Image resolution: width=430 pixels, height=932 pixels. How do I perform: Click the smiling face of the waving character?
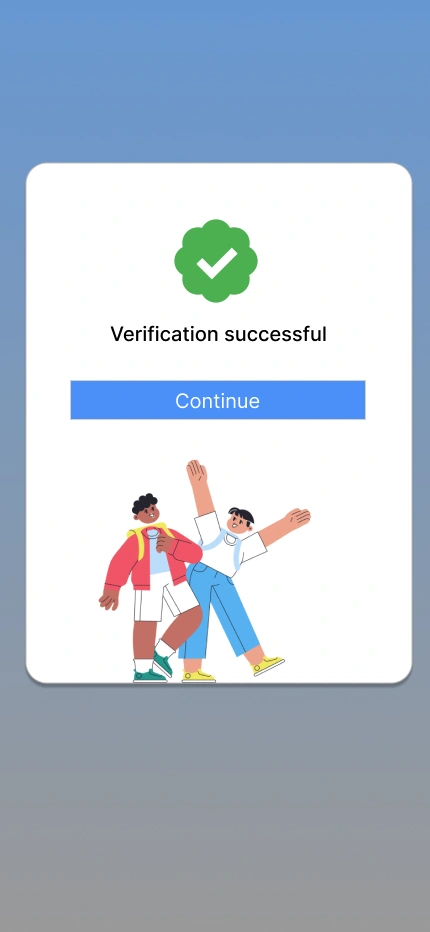click(240, 522)
